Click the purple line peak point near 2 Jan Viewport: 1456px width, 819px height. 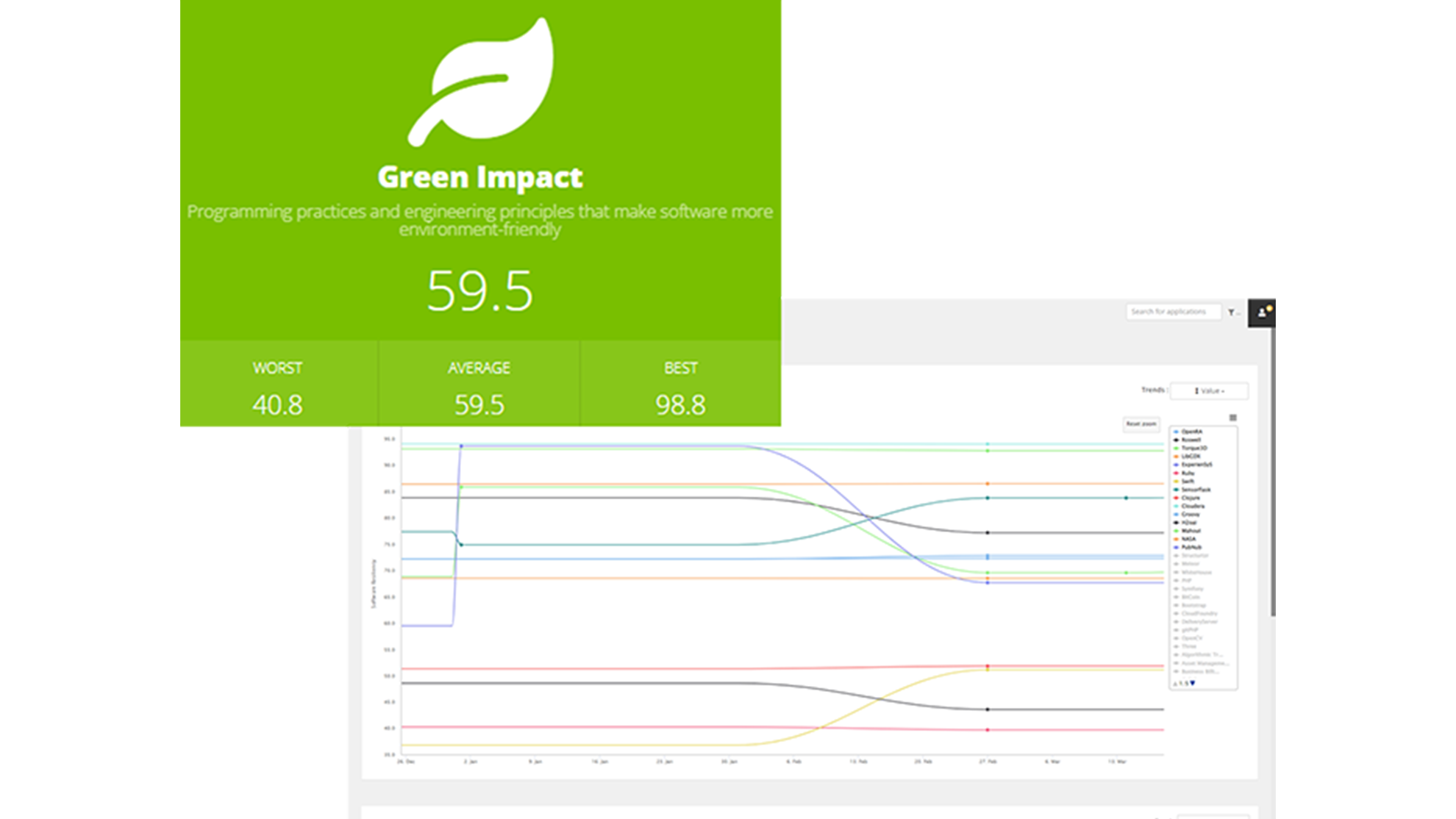click(x=461, y=446)
